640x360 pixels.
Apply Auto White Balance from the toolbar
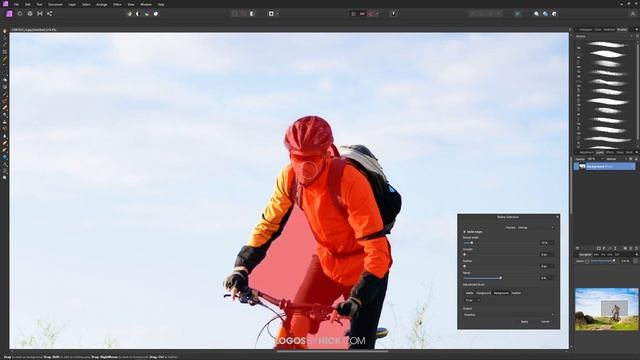pyautogui.click(x=156, y=13)
